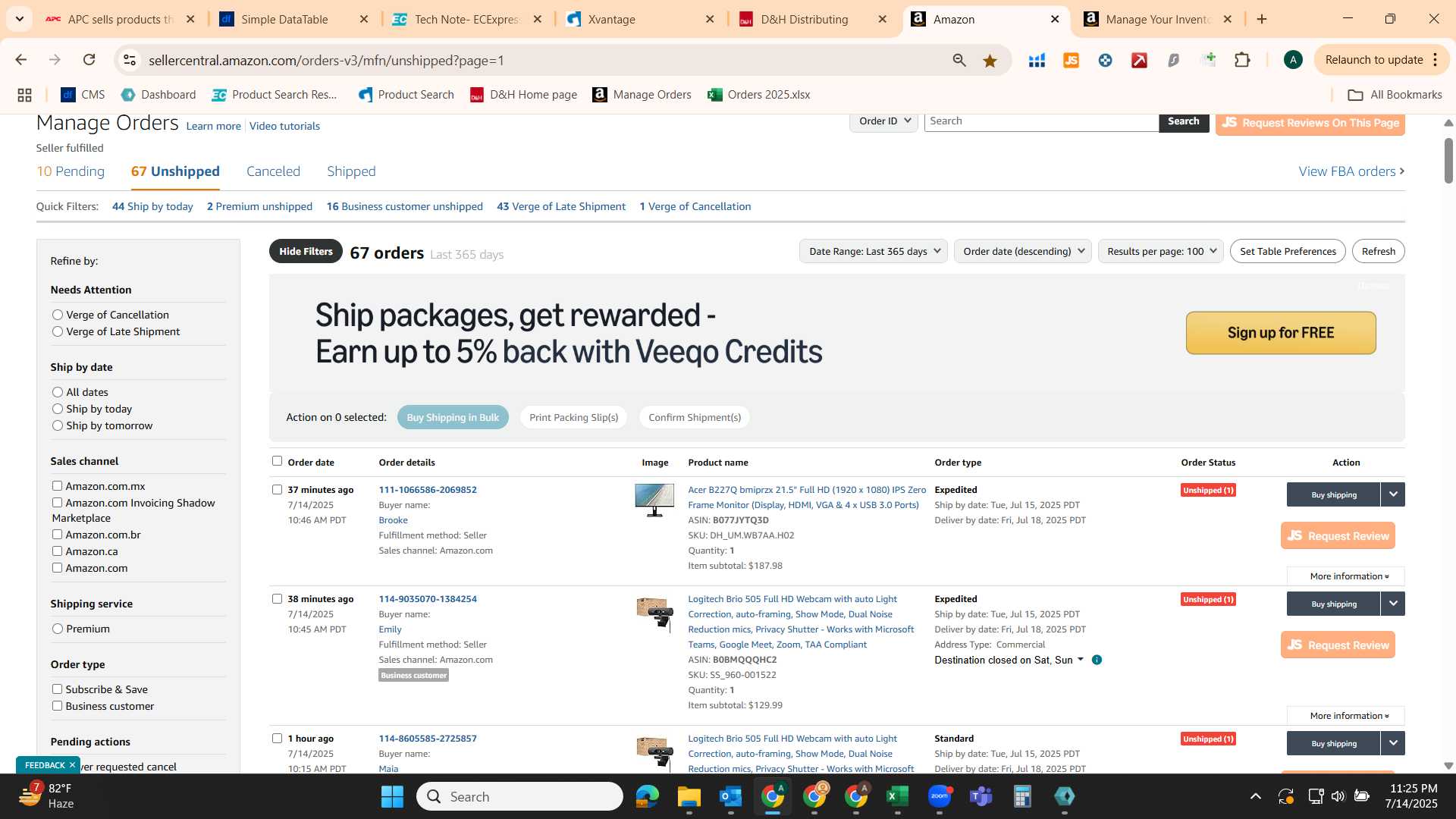The height and width of the screenshot is (819, 1456).
Task: Tick the select-all orders header checkbox
Action: (277, 461)
